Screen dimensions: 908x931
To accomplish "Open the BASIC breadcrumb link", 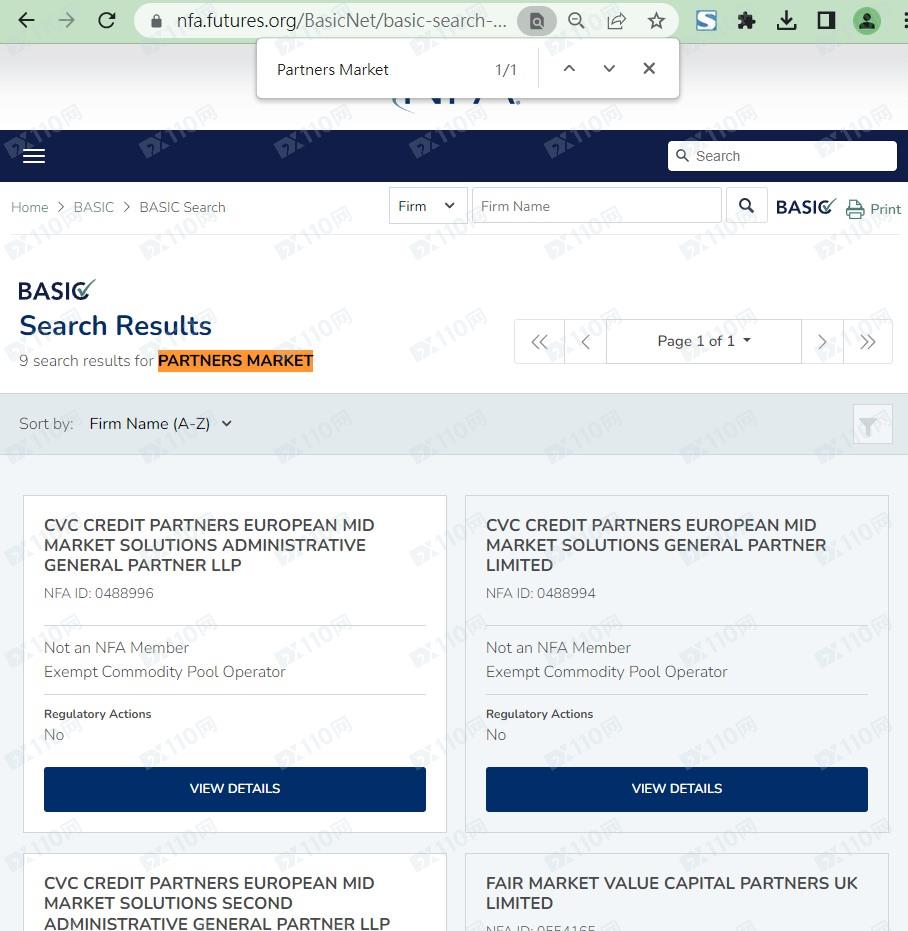I will [94, 207].
